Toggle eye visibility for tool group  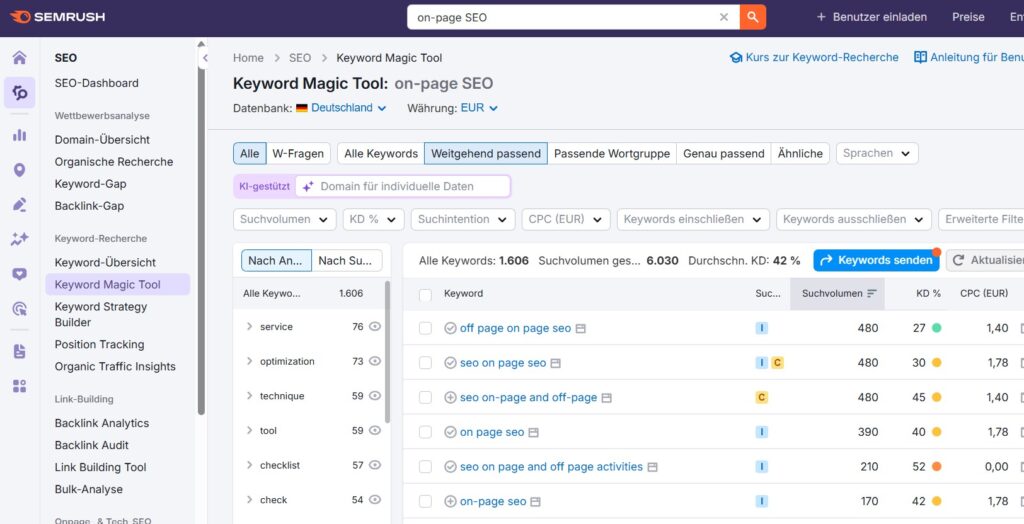pos(375,431)
